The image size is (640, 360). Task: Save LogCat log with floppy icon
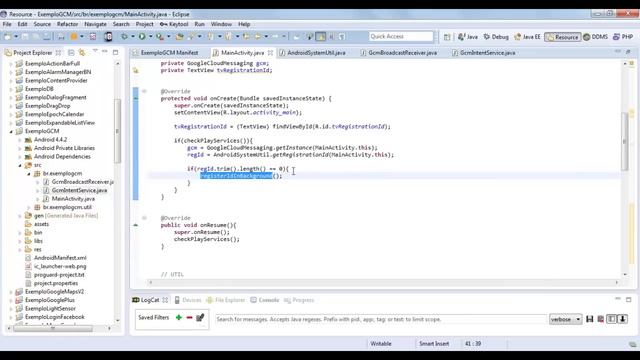point(589,319)
